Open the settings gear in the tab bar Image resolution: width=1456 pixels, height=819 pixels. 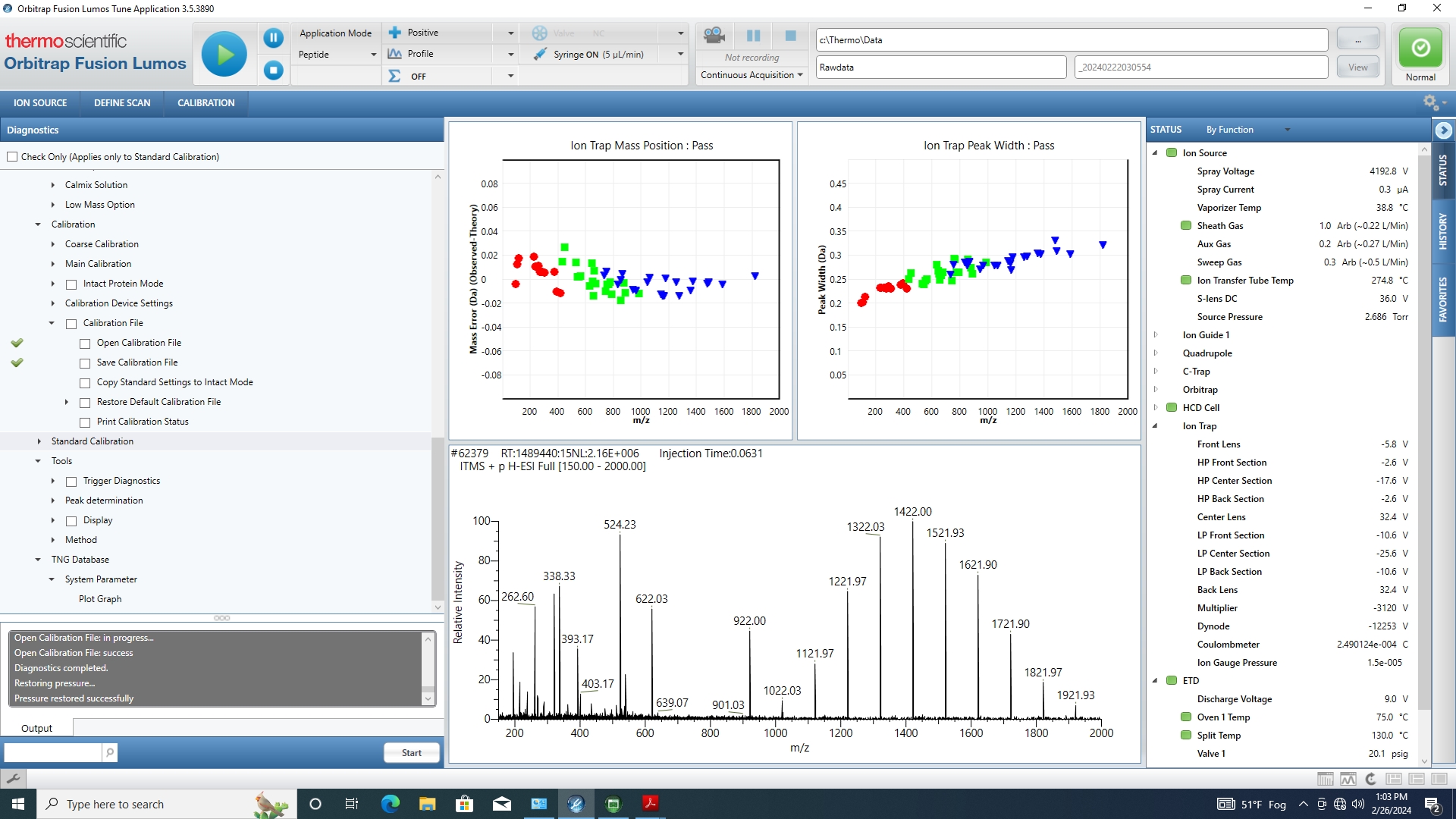(1429, 102)
